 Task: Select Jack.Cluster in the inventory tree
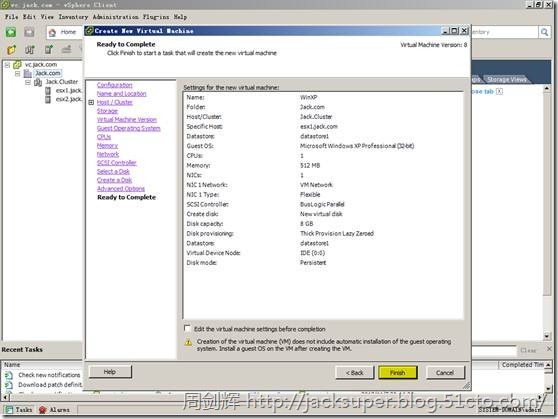(61, 82)
